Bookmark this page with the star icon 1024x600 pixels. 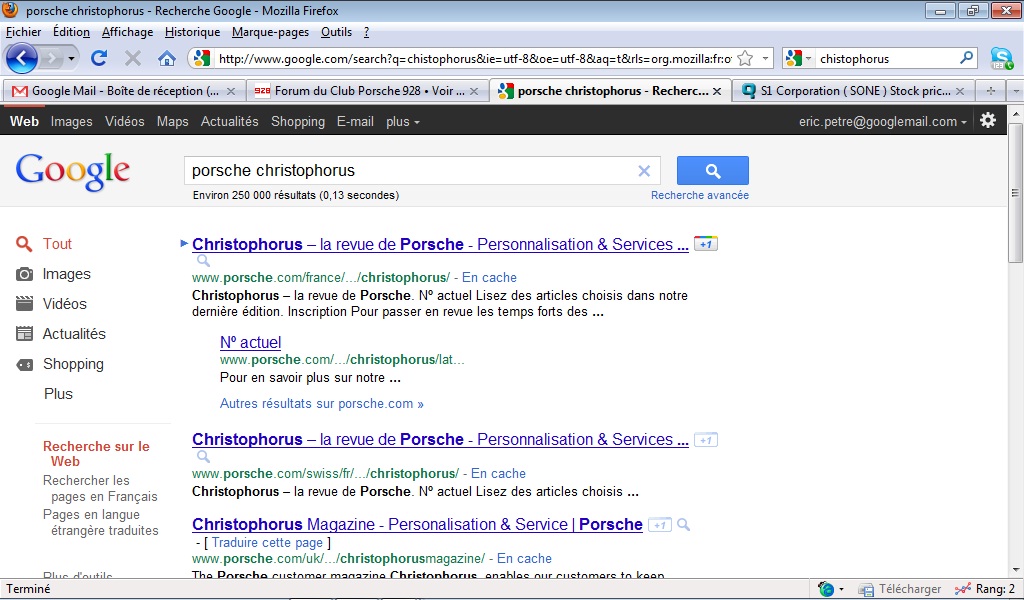pos(745,59)
